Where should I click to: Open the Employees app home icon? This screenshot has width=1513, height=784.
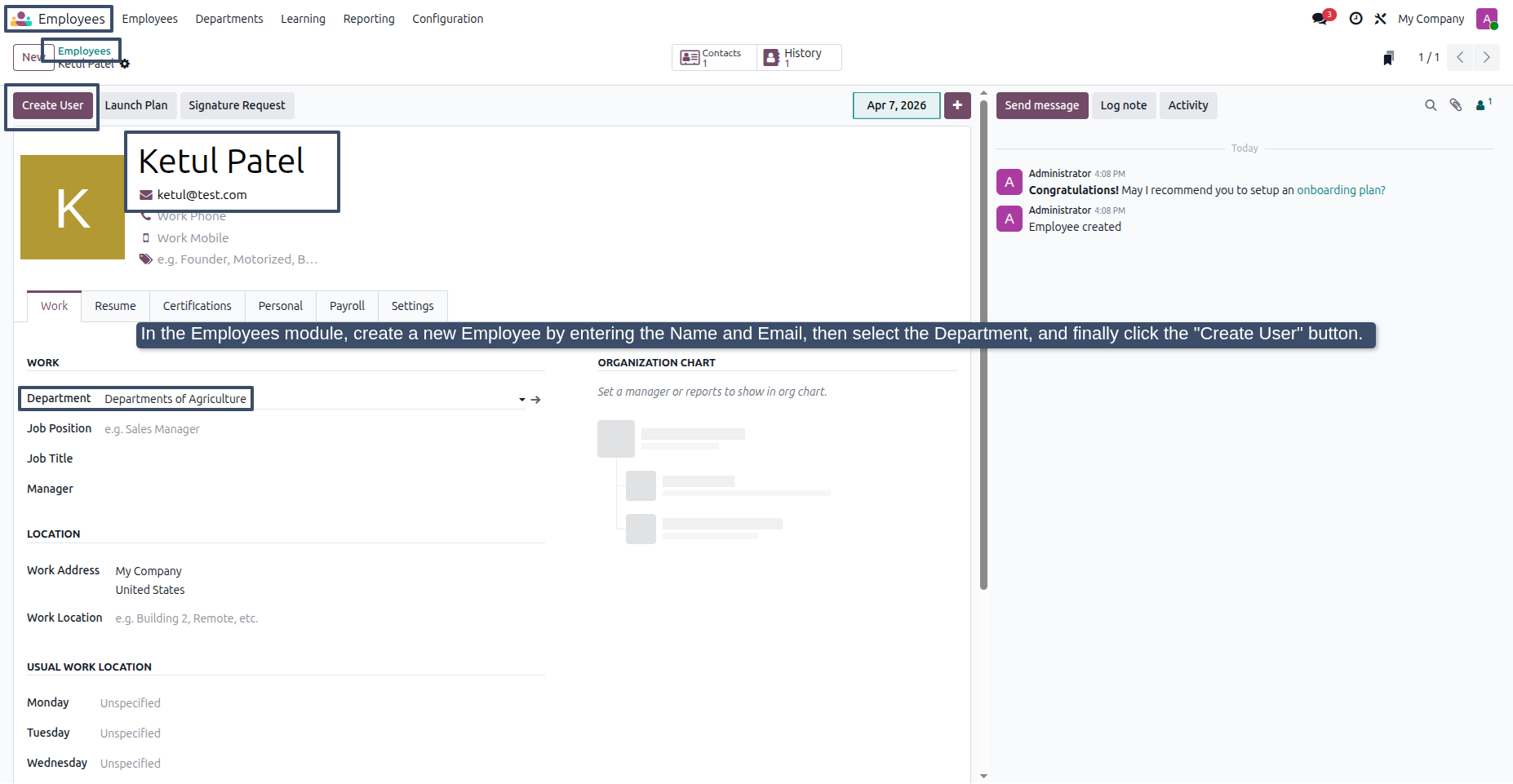tap(21, 18)
